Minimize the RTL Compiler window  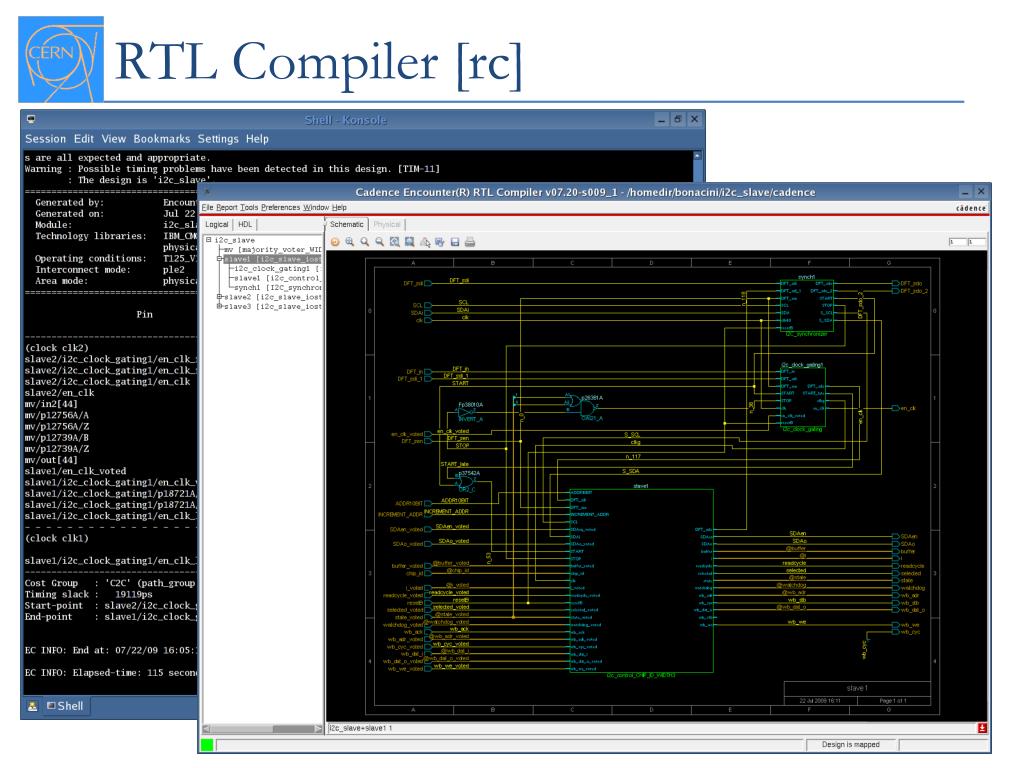click(965, 192)
